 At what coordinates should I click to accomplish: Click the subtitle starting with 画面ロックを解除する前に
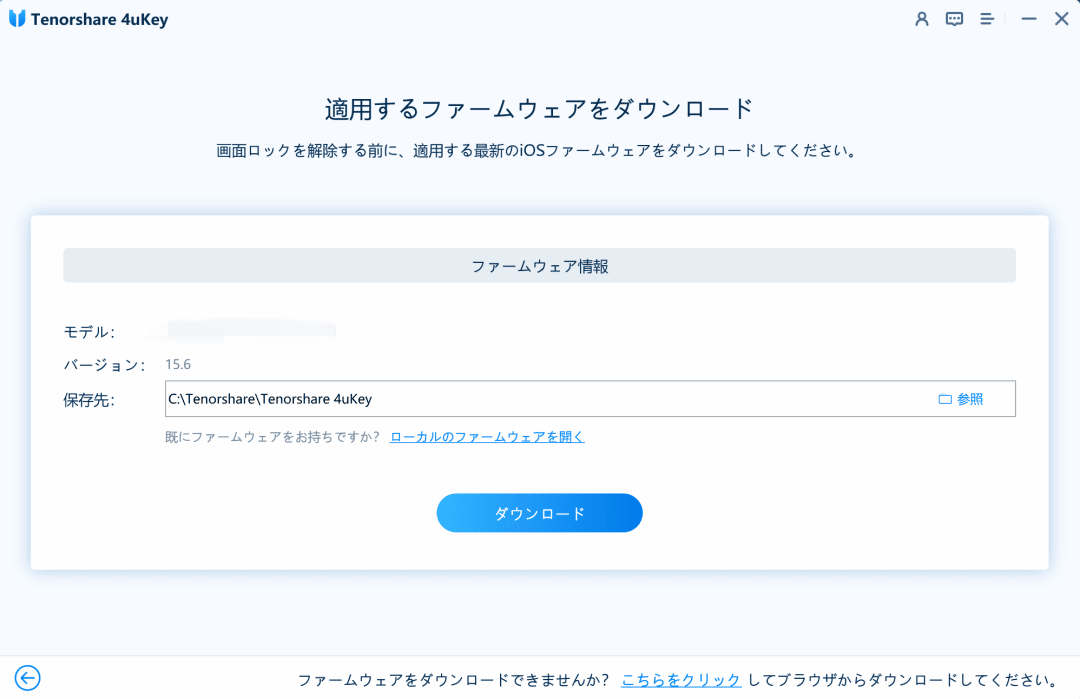click(539, 150)
